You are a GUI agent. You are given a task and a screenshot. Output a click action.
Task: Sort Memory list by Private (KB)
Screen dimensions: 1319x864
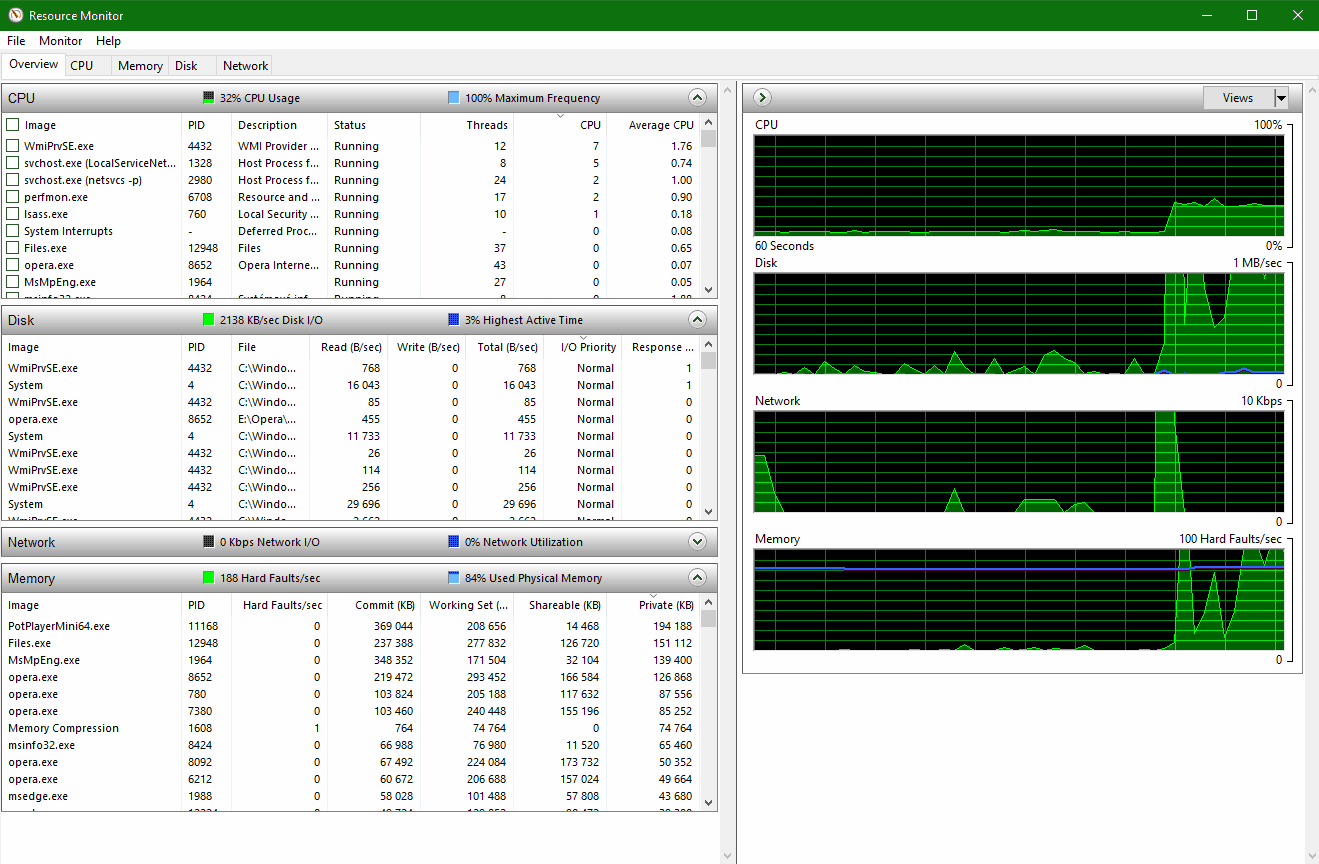[654, 605]
